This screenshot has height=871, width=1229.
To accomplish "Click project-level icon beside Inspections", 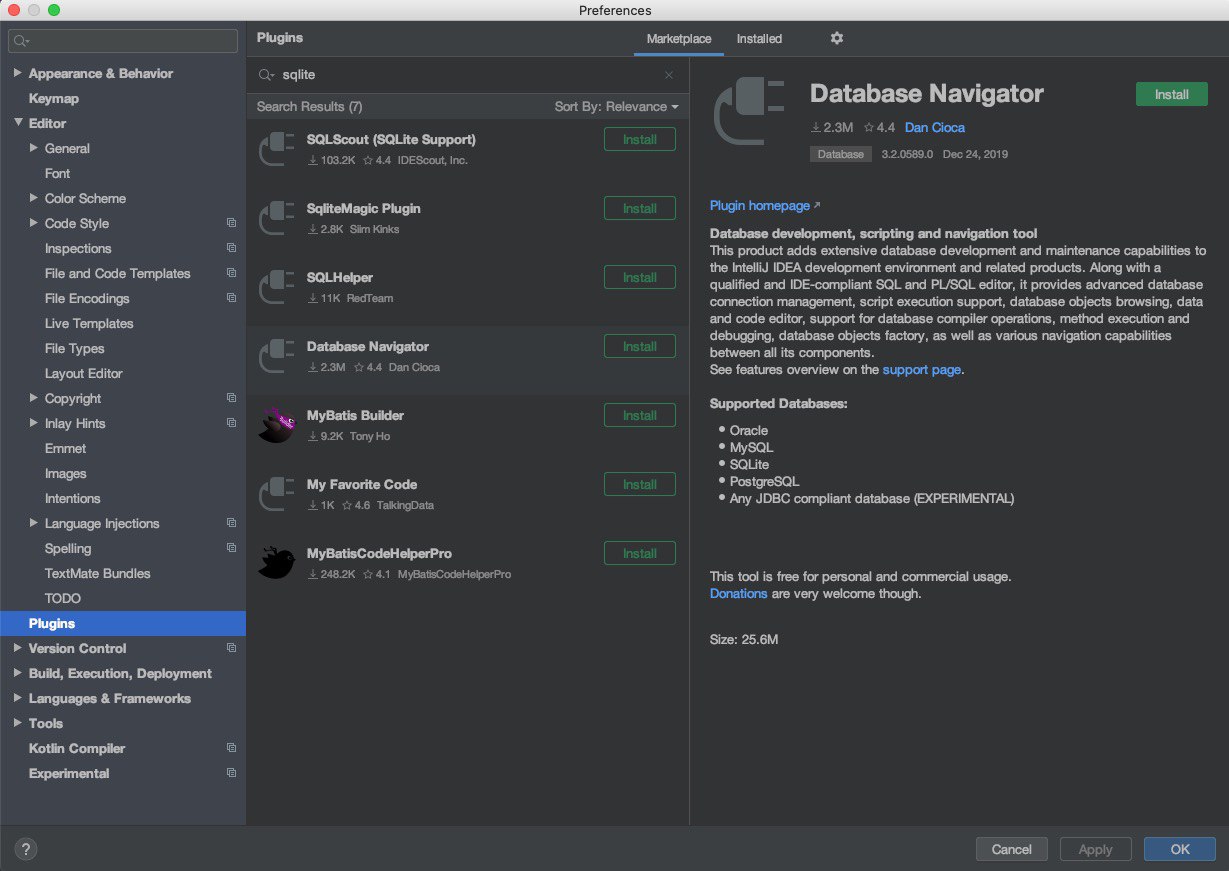I will pyautogui.click(x=231, y=248).
